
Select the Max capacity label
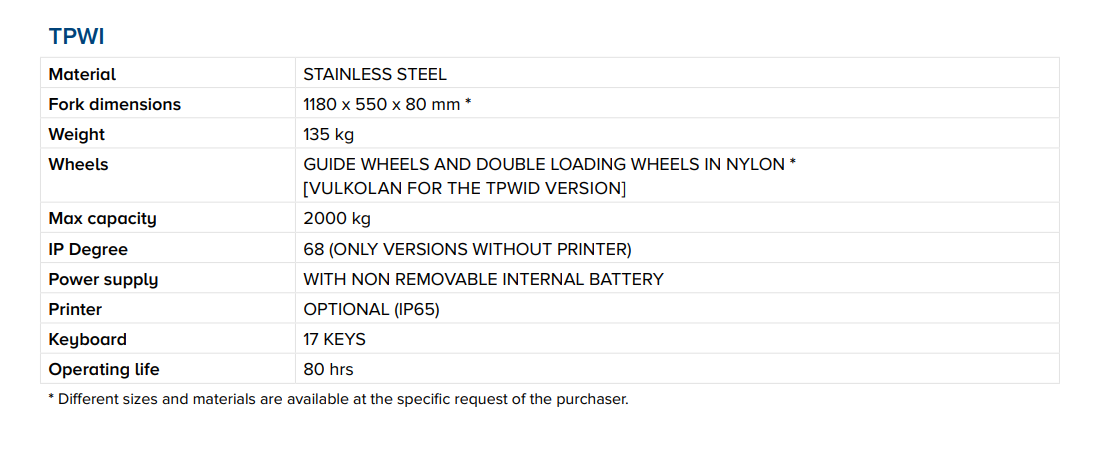[x=102, y=218]
